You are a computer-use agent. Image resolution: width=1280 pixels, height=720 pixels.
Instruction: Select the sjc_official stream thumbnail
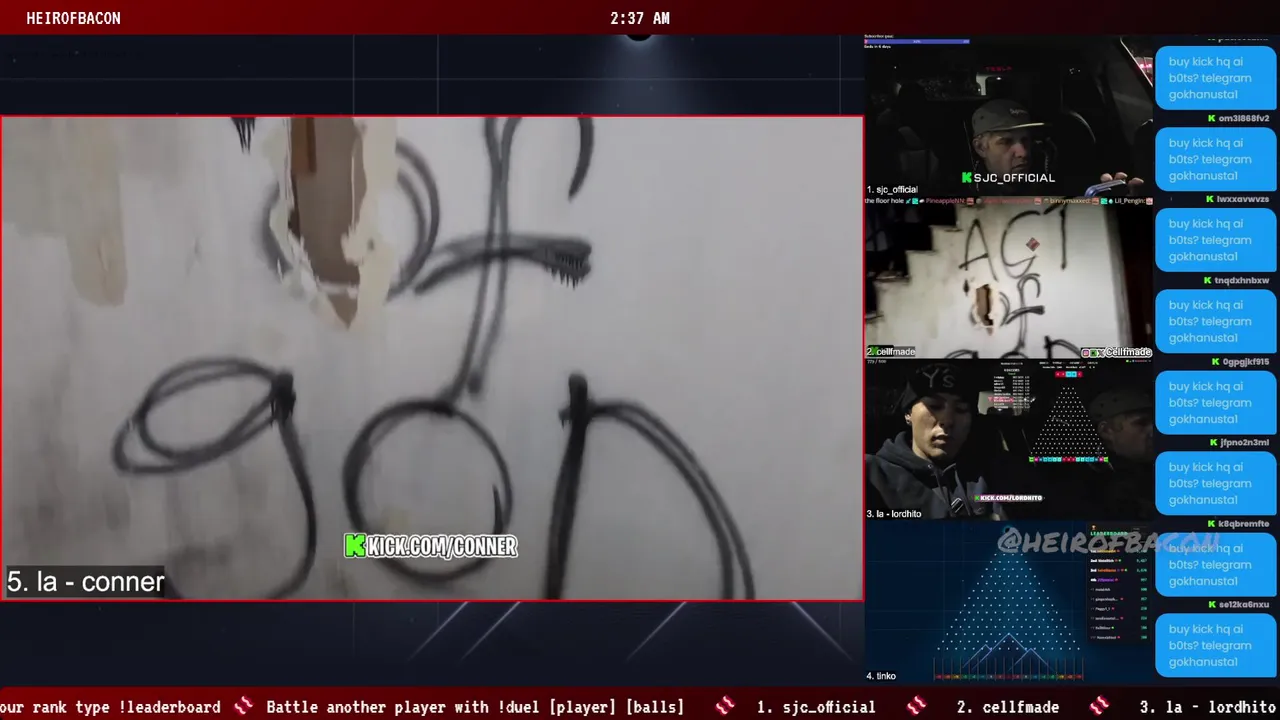click(1008, 116)
